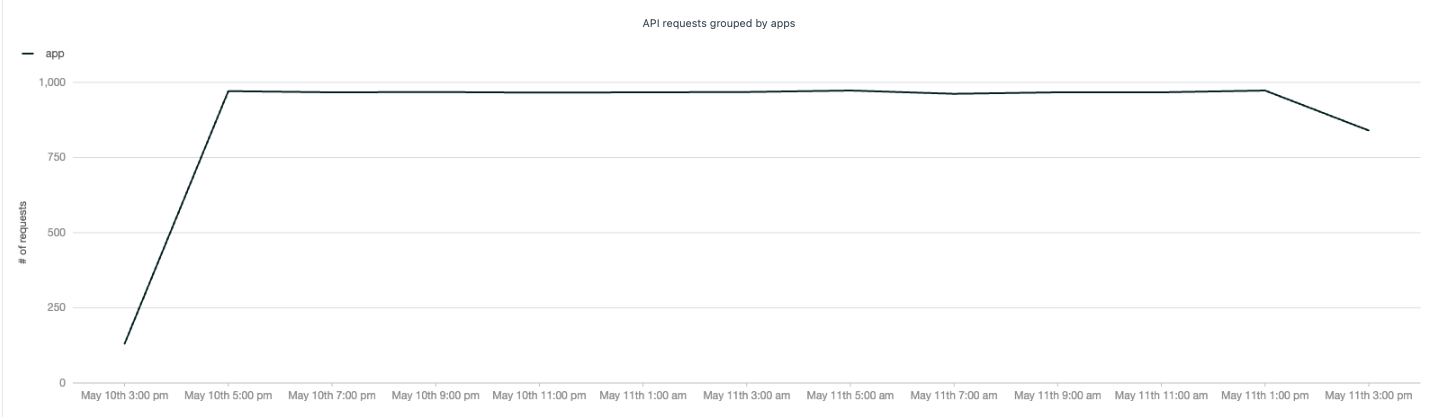Click the '250' y-axis tick label
Screen dimensions: 1435x417
(57, 308)
